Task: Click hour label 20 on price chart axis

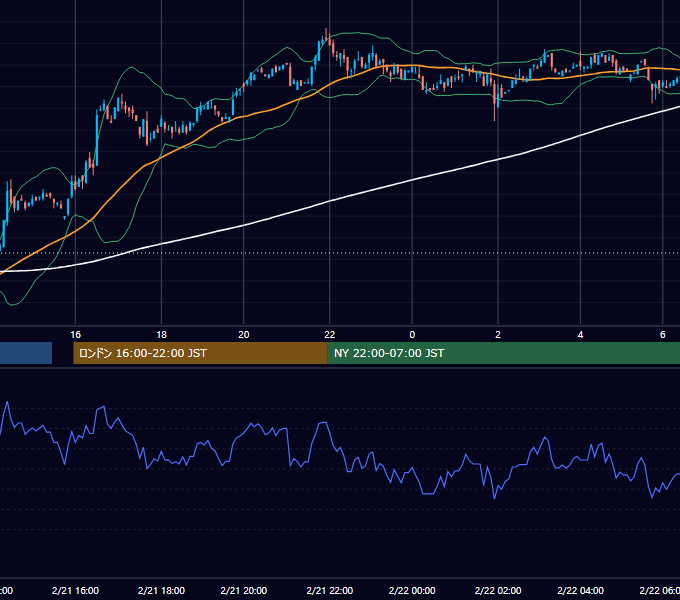Action: click(244, 334)
